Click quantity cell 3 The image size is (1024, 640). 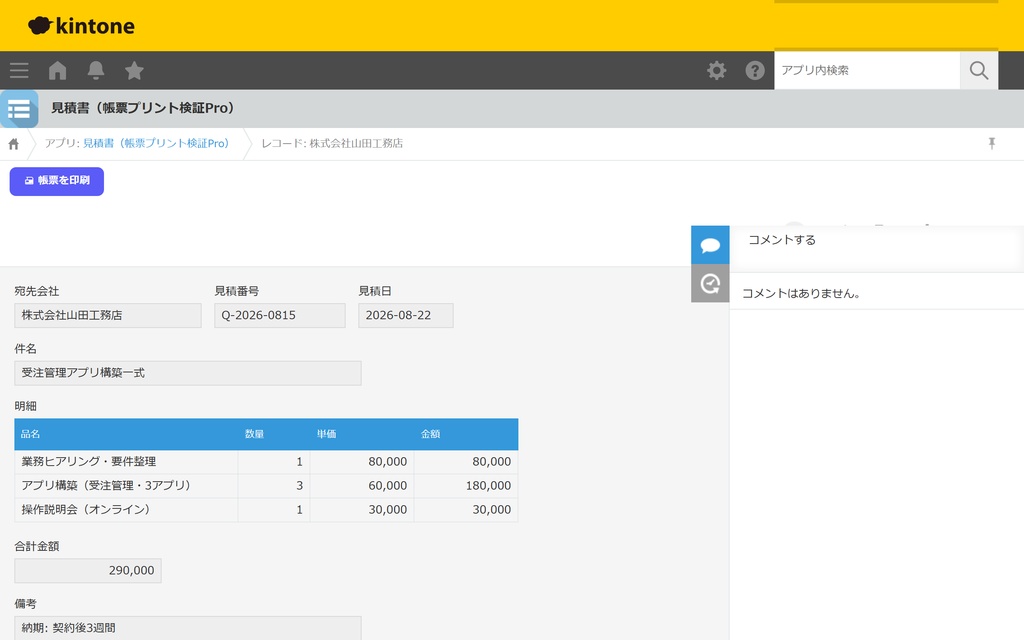click(274, 486)
